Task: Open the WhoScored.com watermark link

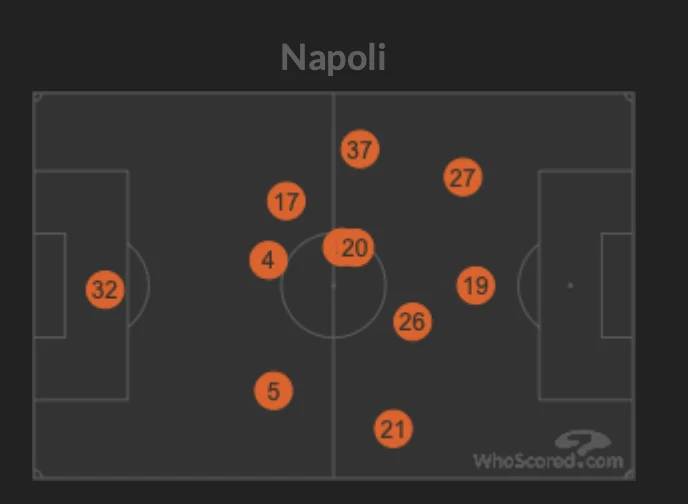Action: [x=548, y=461]
